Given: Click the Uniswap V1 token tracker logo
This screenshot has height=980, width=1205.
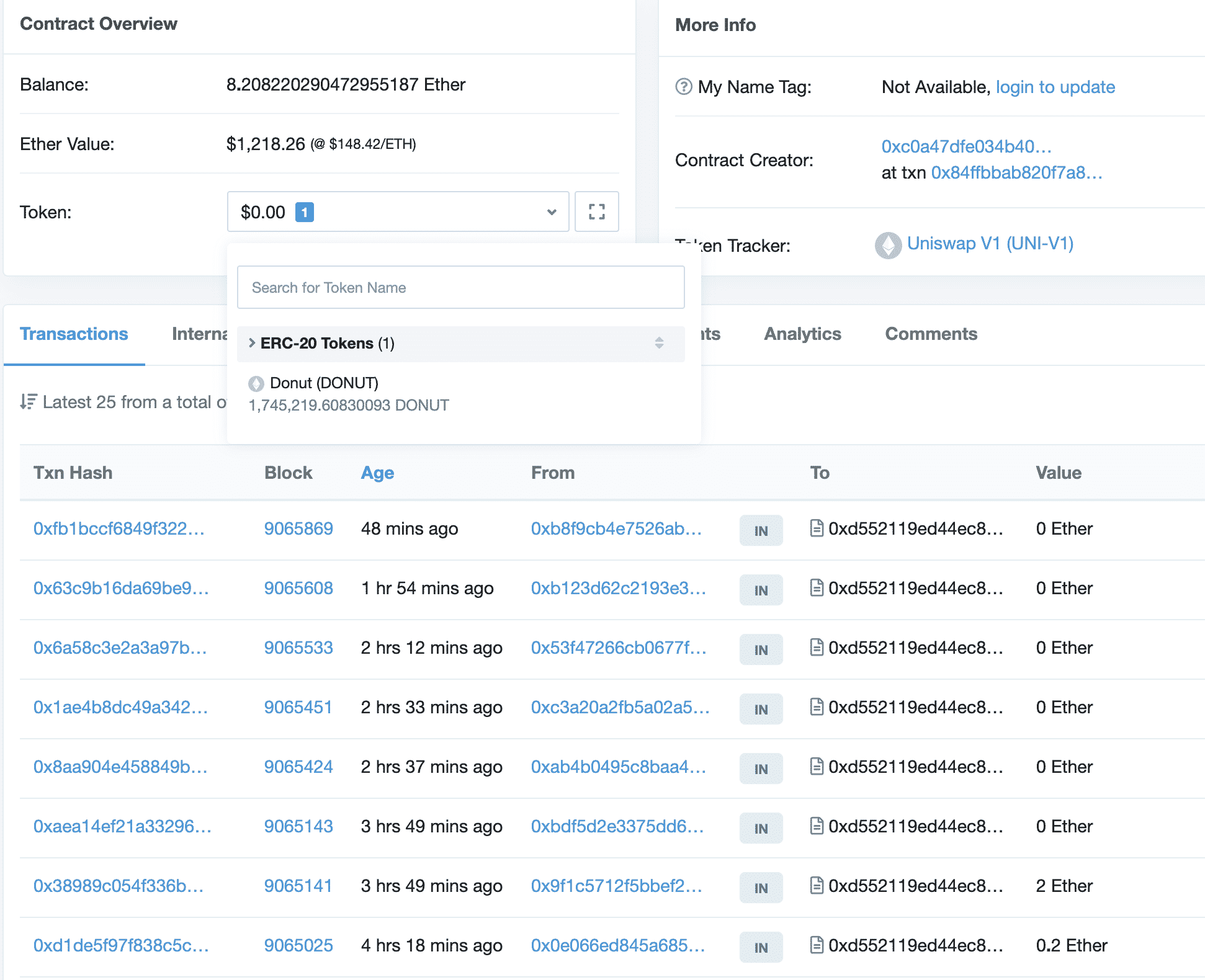Looking at the screenshot, I should (888, 245).
